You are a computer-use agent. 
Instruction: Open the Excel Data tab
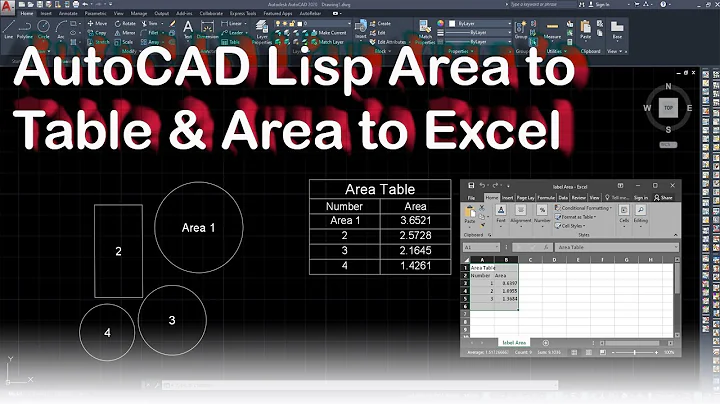click(563, 198)
